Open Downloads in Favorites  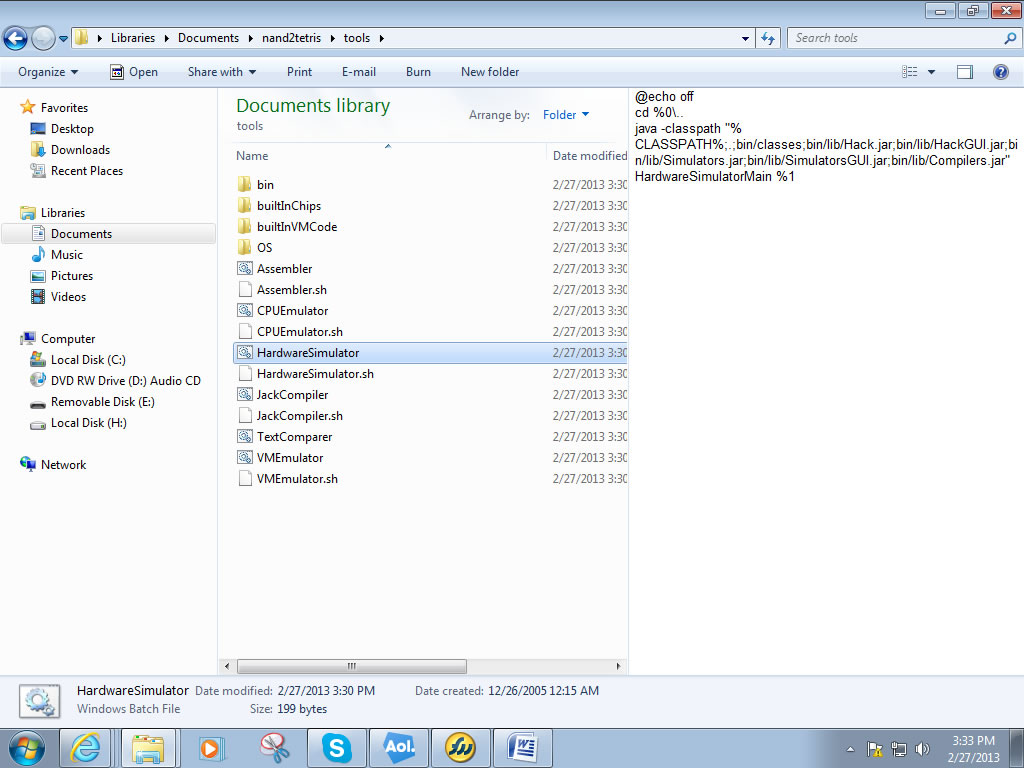pos(80,150)
